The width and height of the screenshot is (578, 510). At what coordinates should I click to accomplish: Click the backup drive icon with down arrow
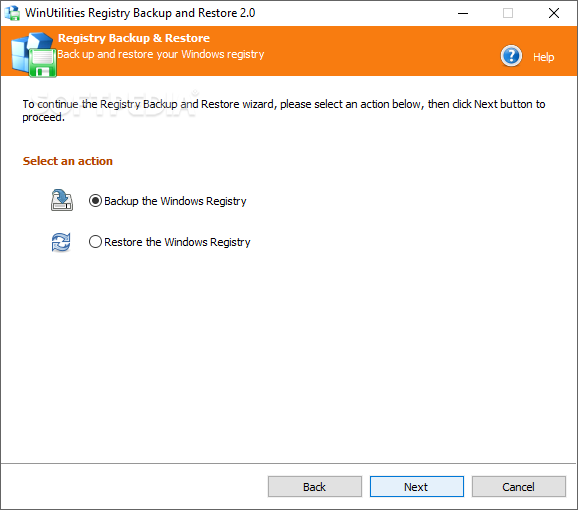(62, 200)
